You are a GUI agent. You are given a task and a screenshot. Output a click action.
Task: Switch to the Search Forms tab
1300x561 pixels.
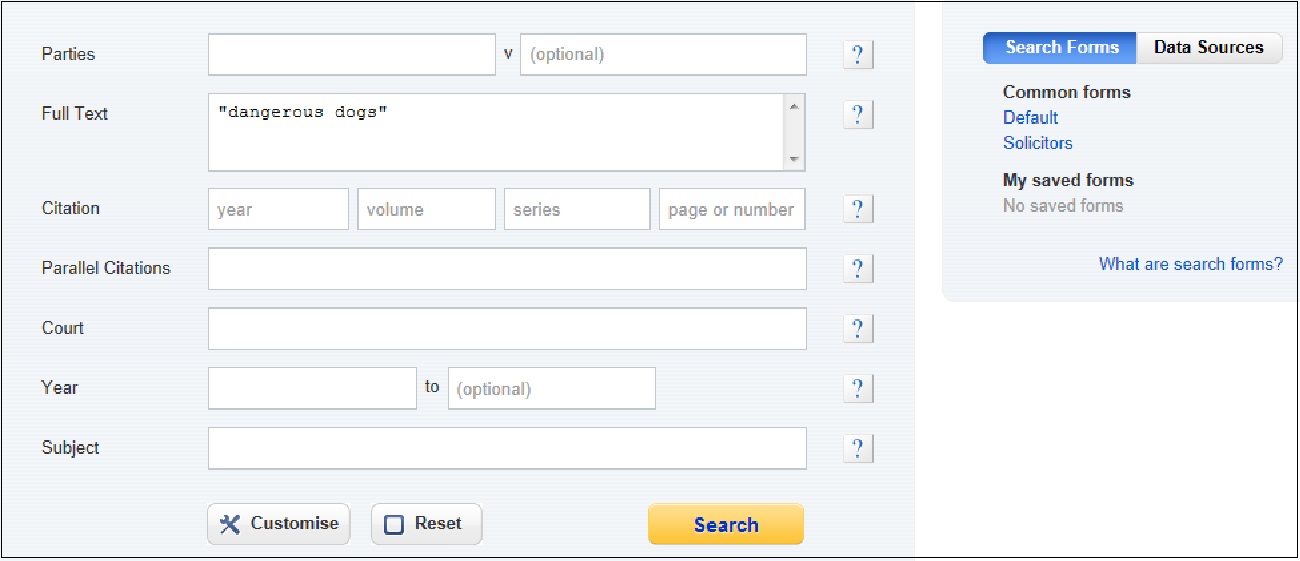[1060, 47]
